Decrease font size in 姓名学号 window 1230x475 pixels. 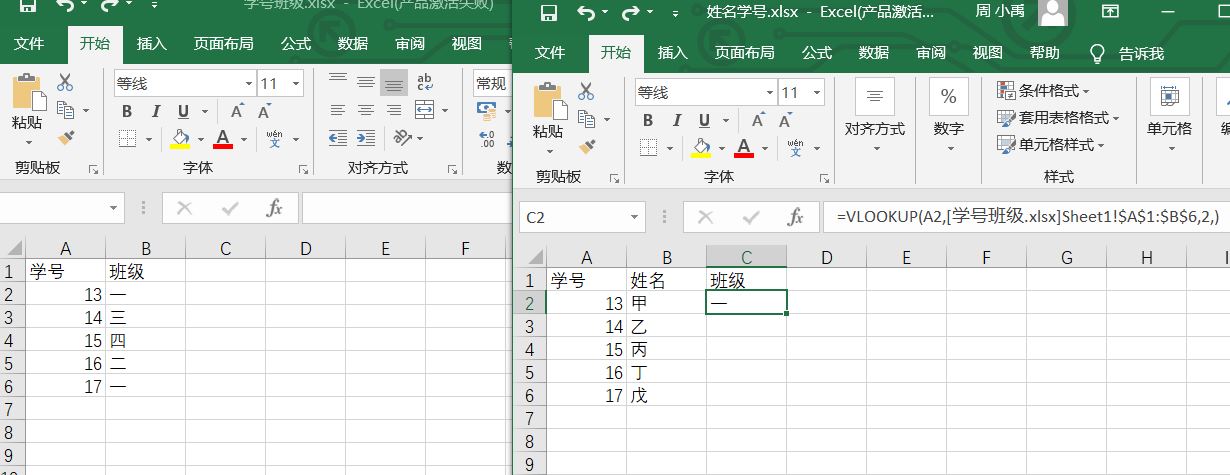(x=785, y=121)
